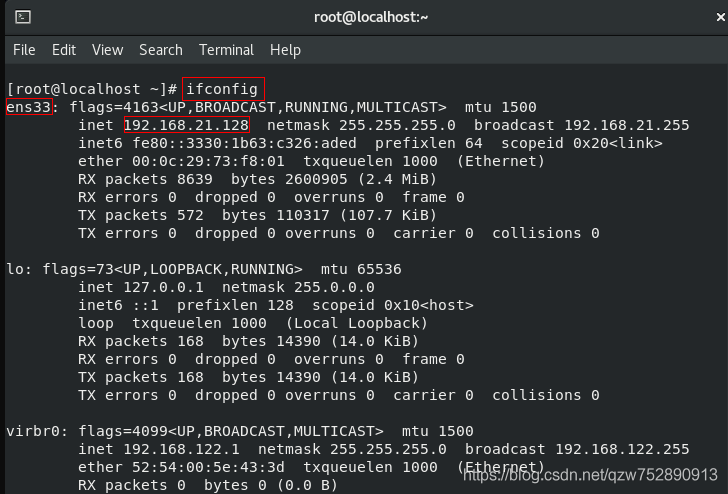Click the virbr0 IP 192.168.122.1
The image size is (728, 494).
[182, 449]
